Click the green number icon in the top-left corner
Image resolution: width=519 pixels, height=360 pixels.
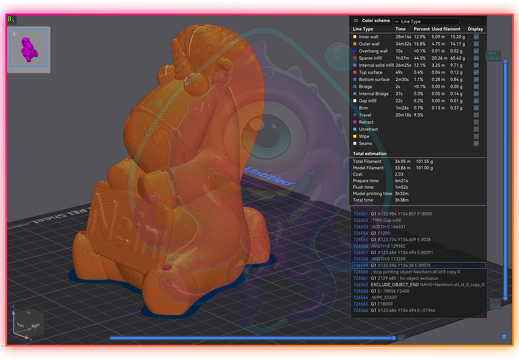point(9,19)
